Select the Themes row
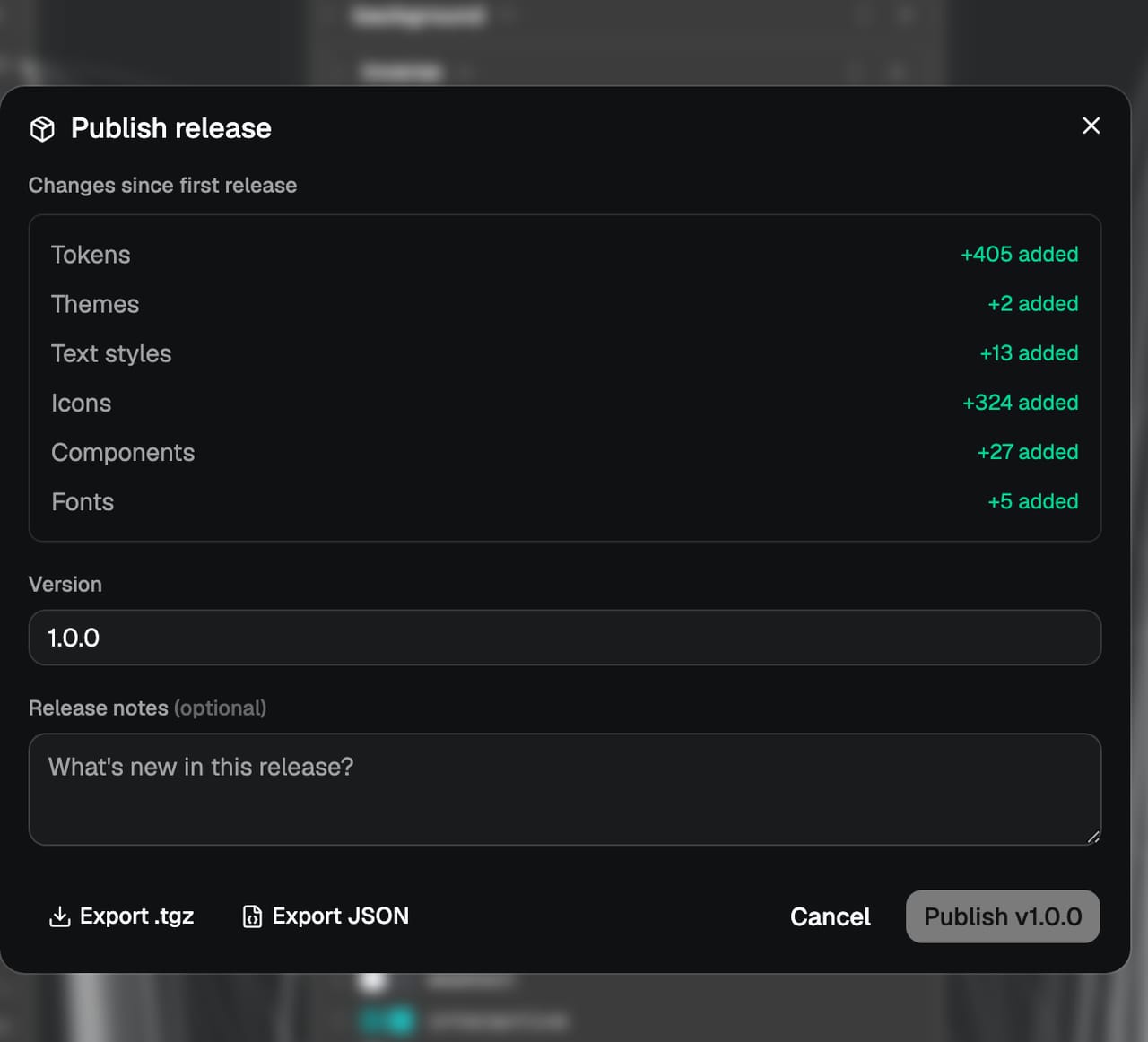Screen dimensions: 1148x1042 tap(565, 304)
